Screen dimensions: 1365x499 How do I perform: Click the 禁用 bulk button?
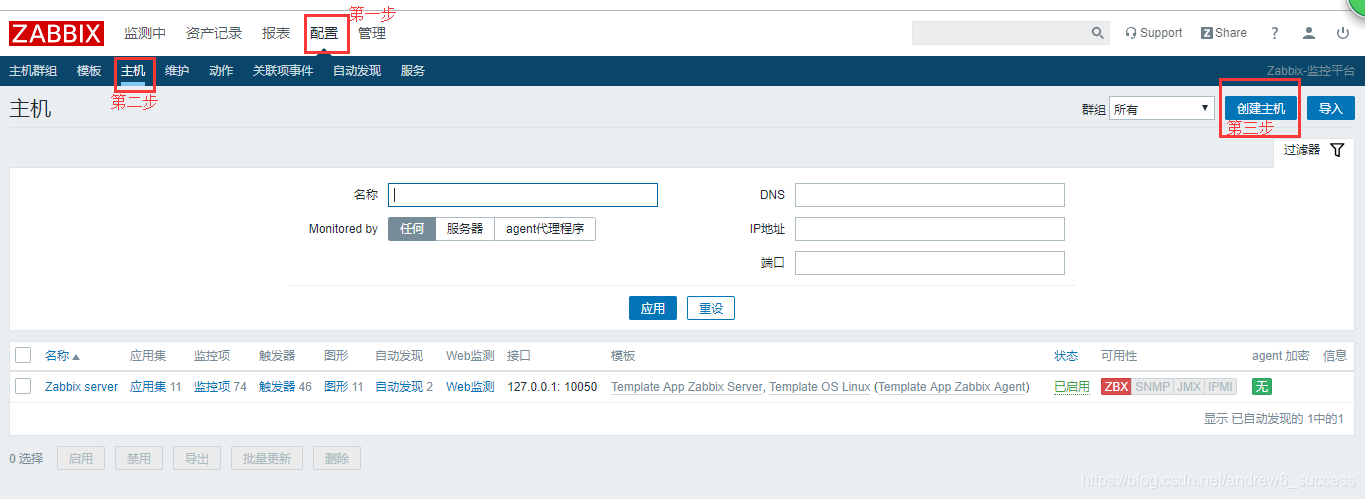click(x=139, y=459)
